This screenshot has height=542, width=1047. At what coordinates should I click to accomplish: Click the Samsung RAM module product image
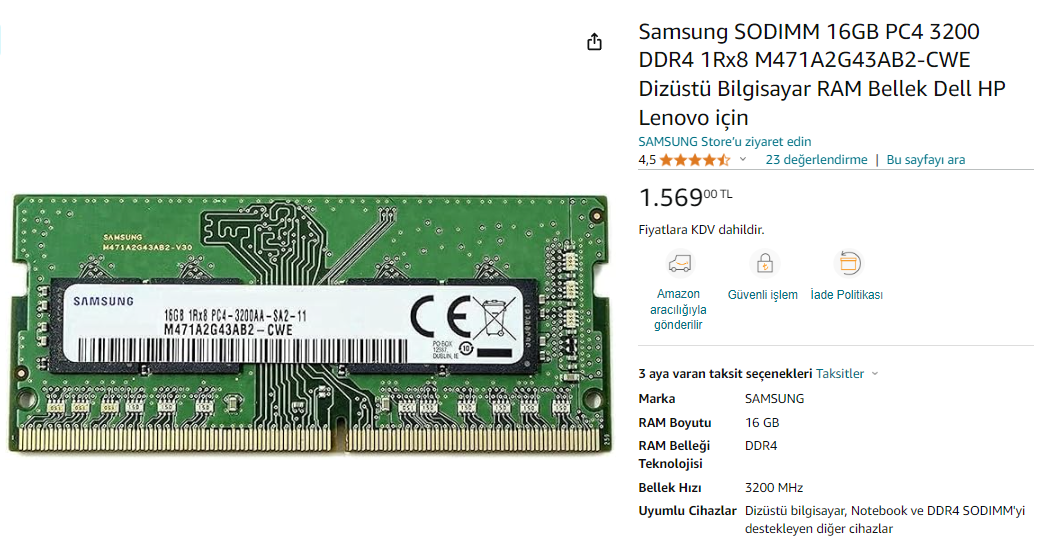coord(310,322)
